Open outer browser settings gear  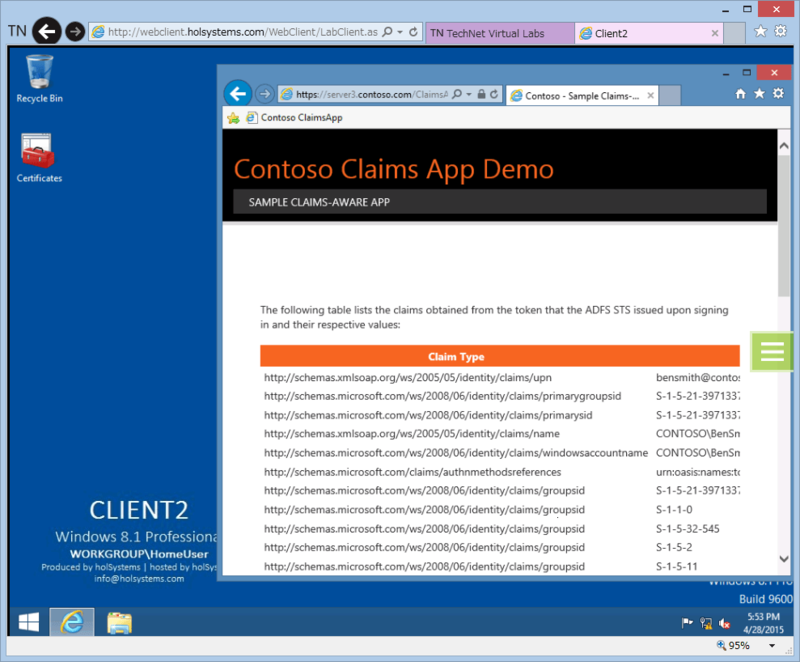(x=781, y=32)
